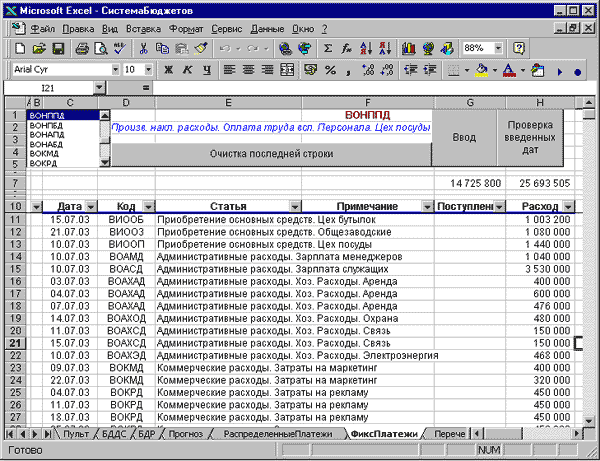
Task: Open the Данные menu
Action: (x=267, y=29)
